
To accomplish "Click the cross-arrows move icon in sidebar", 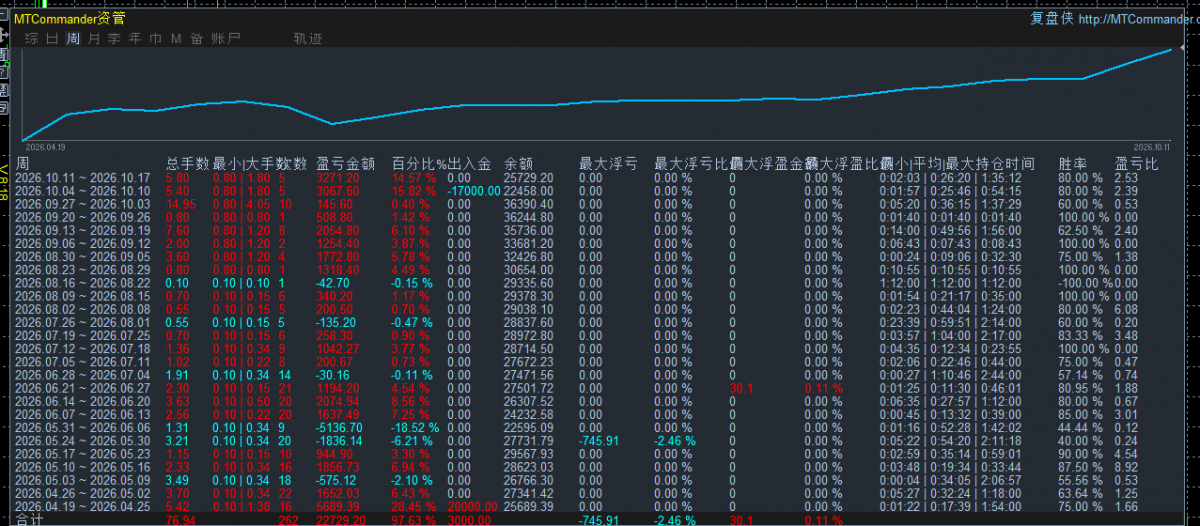I will click(x=4, y=36).
